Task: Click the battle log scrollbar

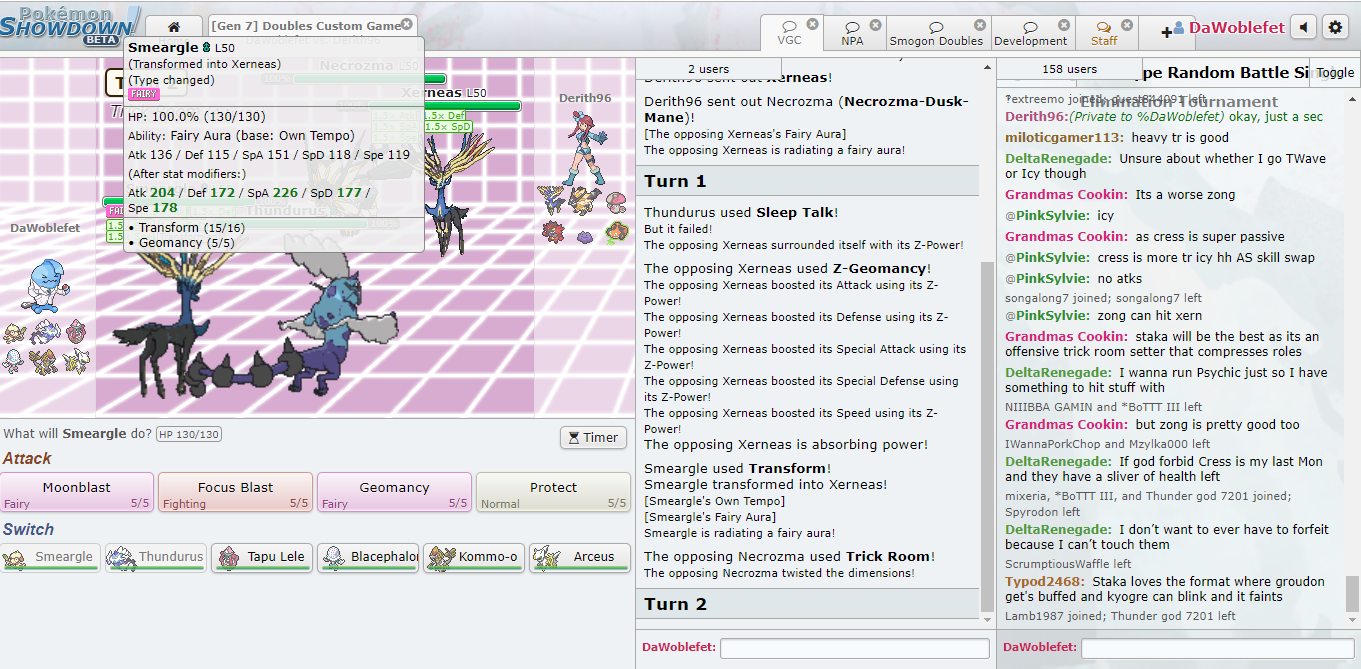Action: 987,400
